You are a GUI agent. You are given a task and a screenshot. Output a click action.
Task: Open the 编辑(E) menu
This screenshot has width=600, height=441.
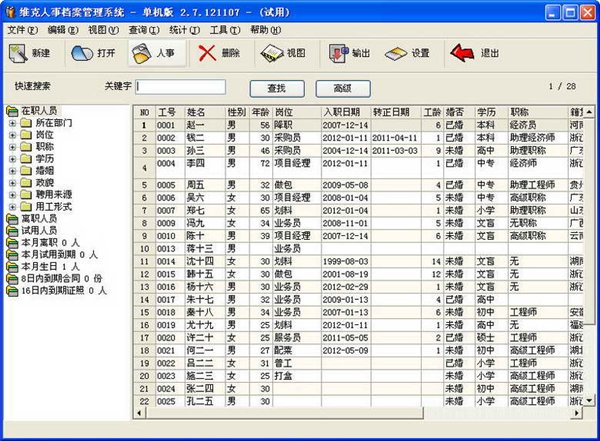pos(63,30)
